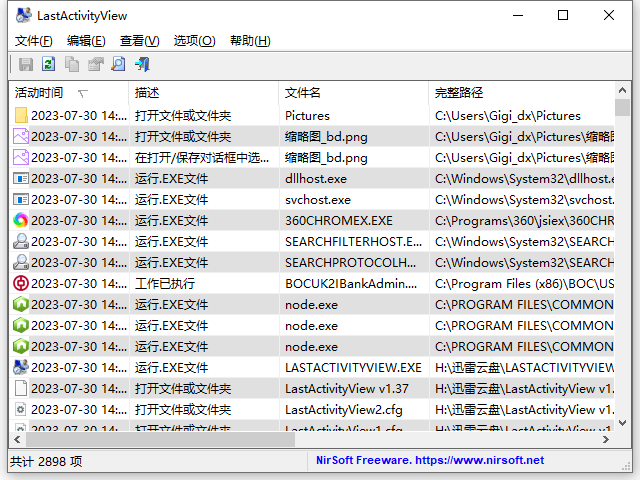Click the LASTACTIVITYVIEW.EXE row icon

(x=21, y=367)
